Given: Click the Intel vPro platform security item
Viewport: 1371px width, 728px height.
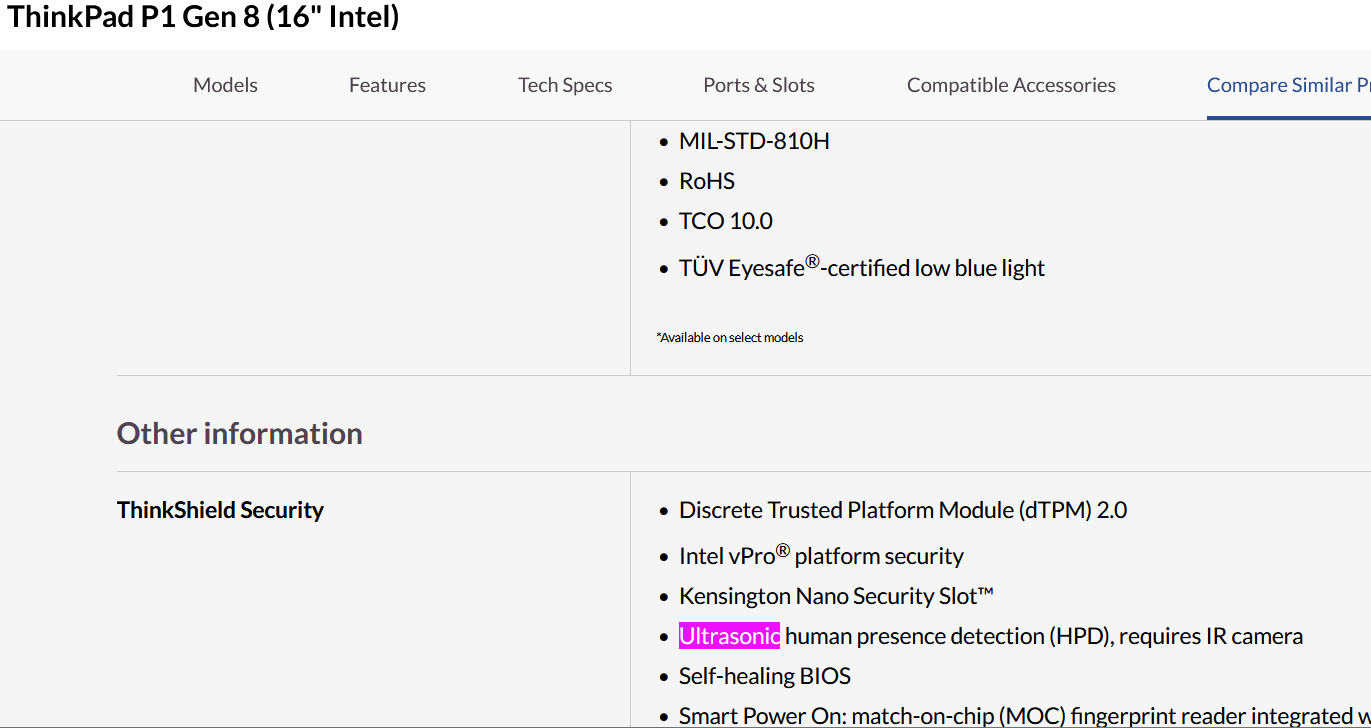Looking at the screenshot, I should [820, 556].
